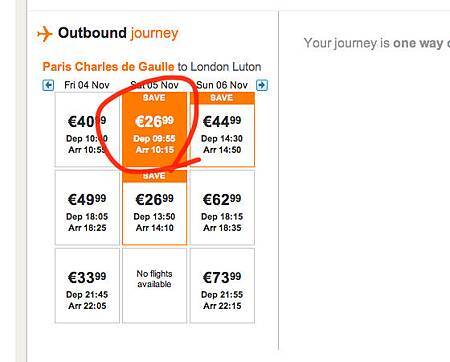Viewport: 450px width, 362px height.
Task: Click the Outbound journey heading
Action: [118, 33]
